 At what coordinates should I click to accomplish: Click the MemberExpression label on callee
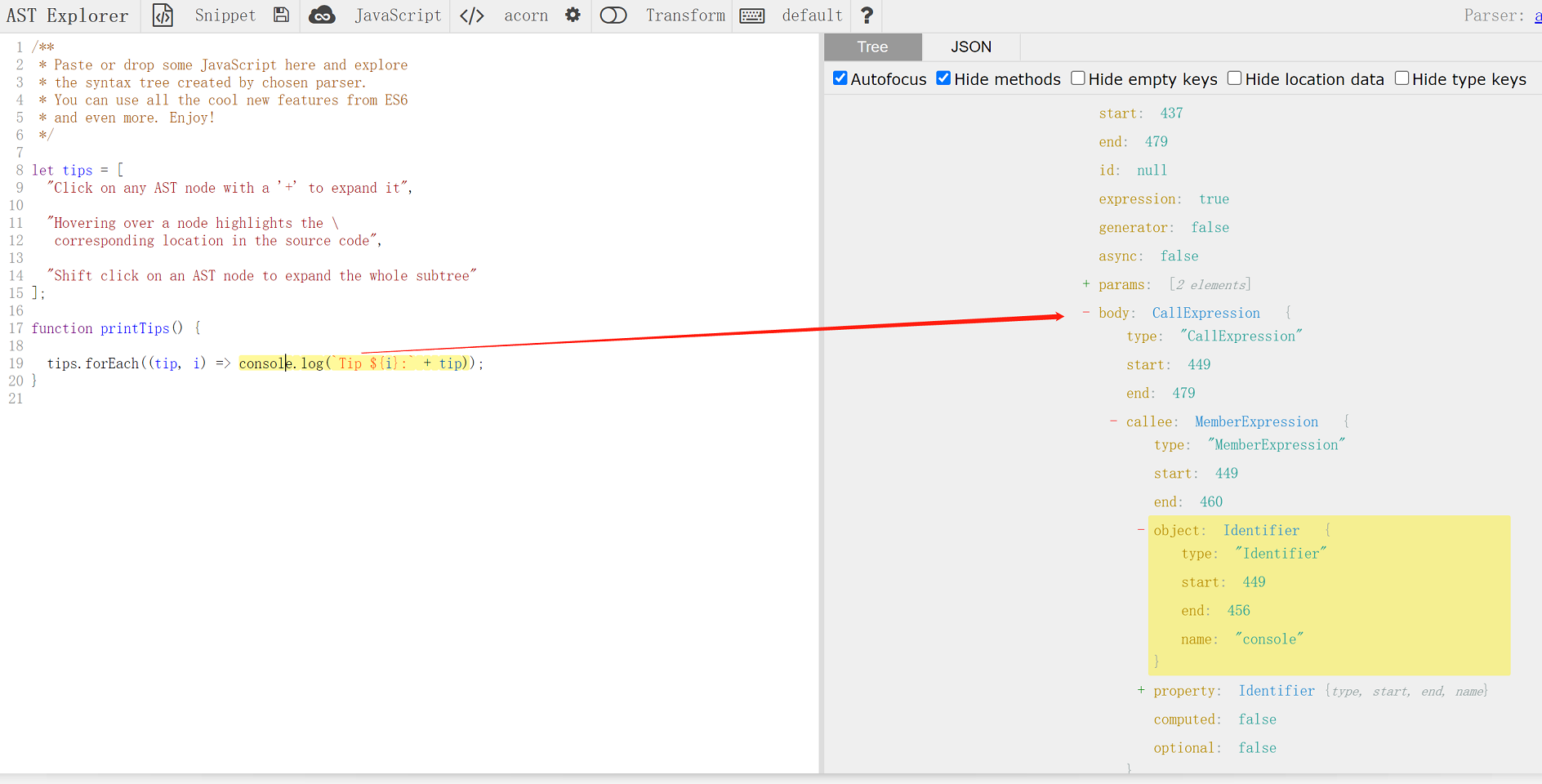(x=1256, y=421)
